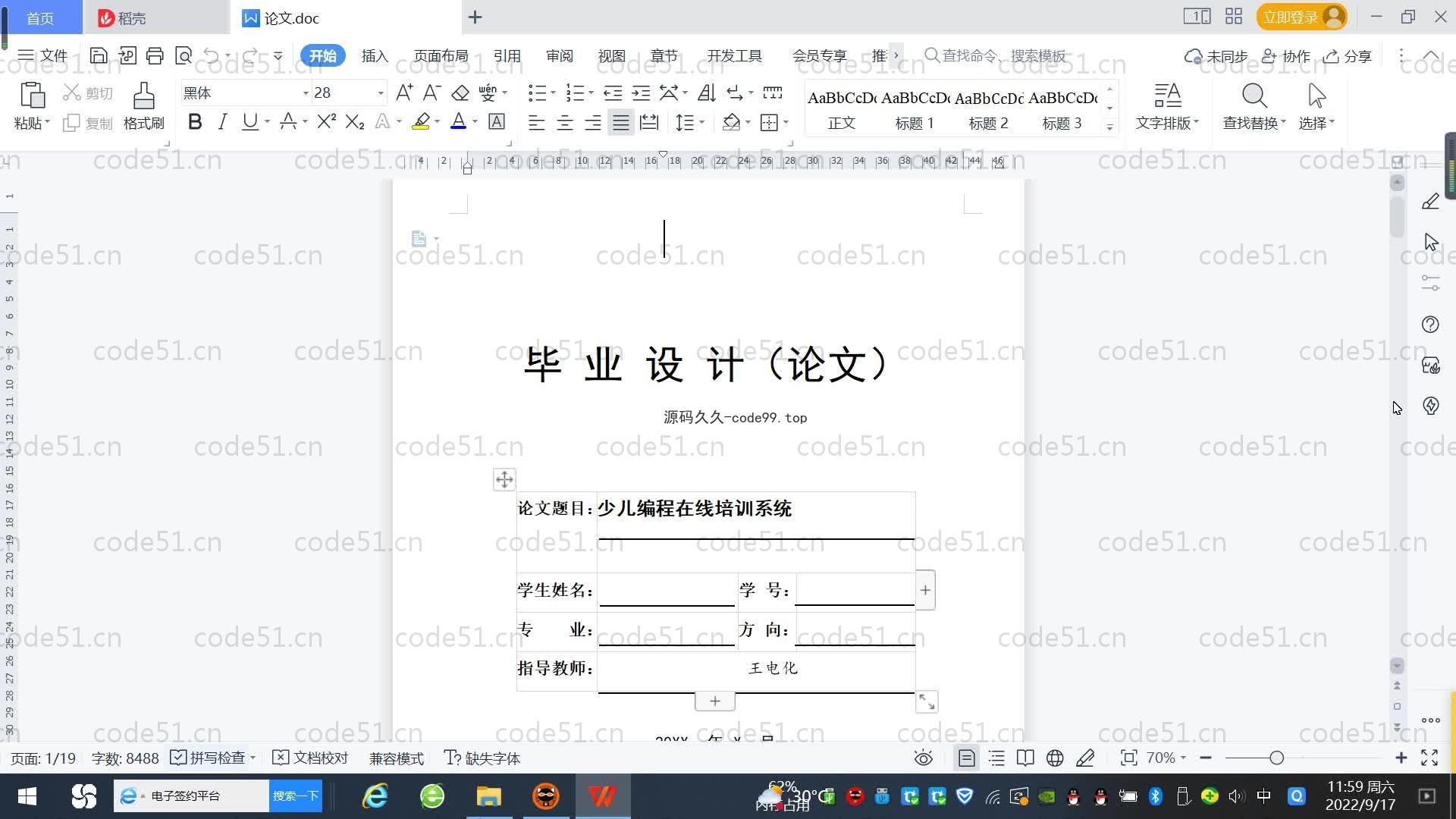Open the 审阅 tab
This screenshot has width=1456, height=819.
[x=560, y=55]
